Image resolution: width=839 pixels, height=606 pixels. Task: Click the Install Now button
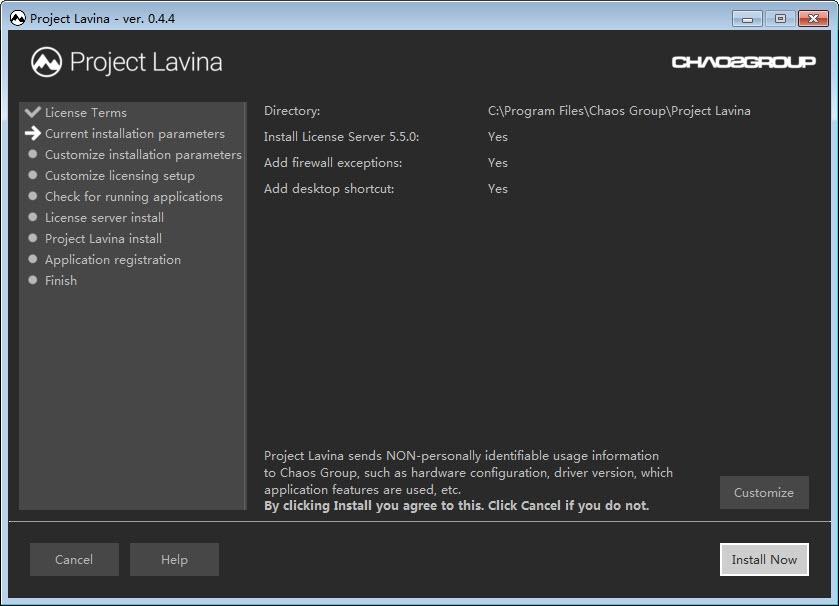[x=764, y=559]
